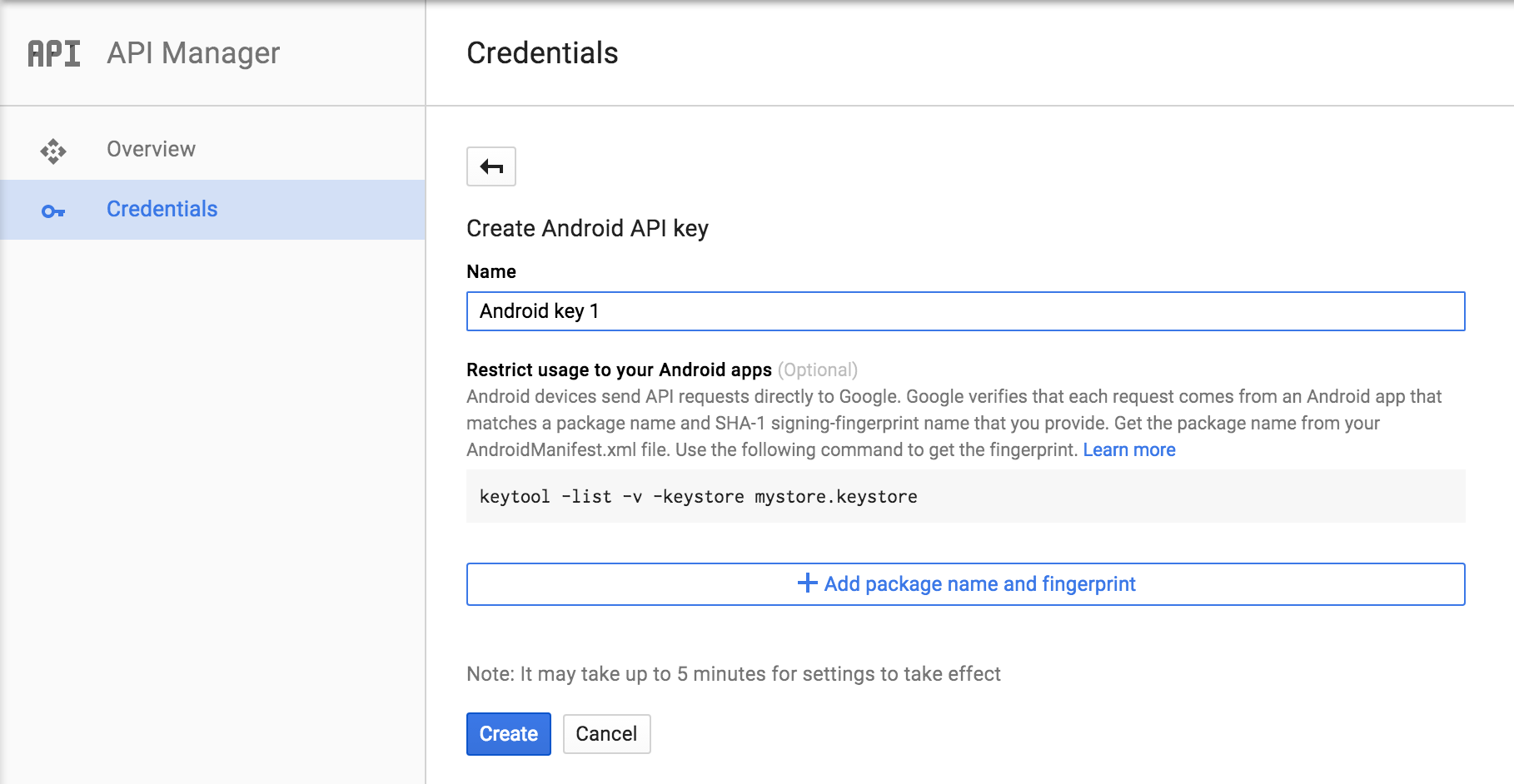Click the API Manager title
Screen dimensions: 1514x784
point(193,53)
